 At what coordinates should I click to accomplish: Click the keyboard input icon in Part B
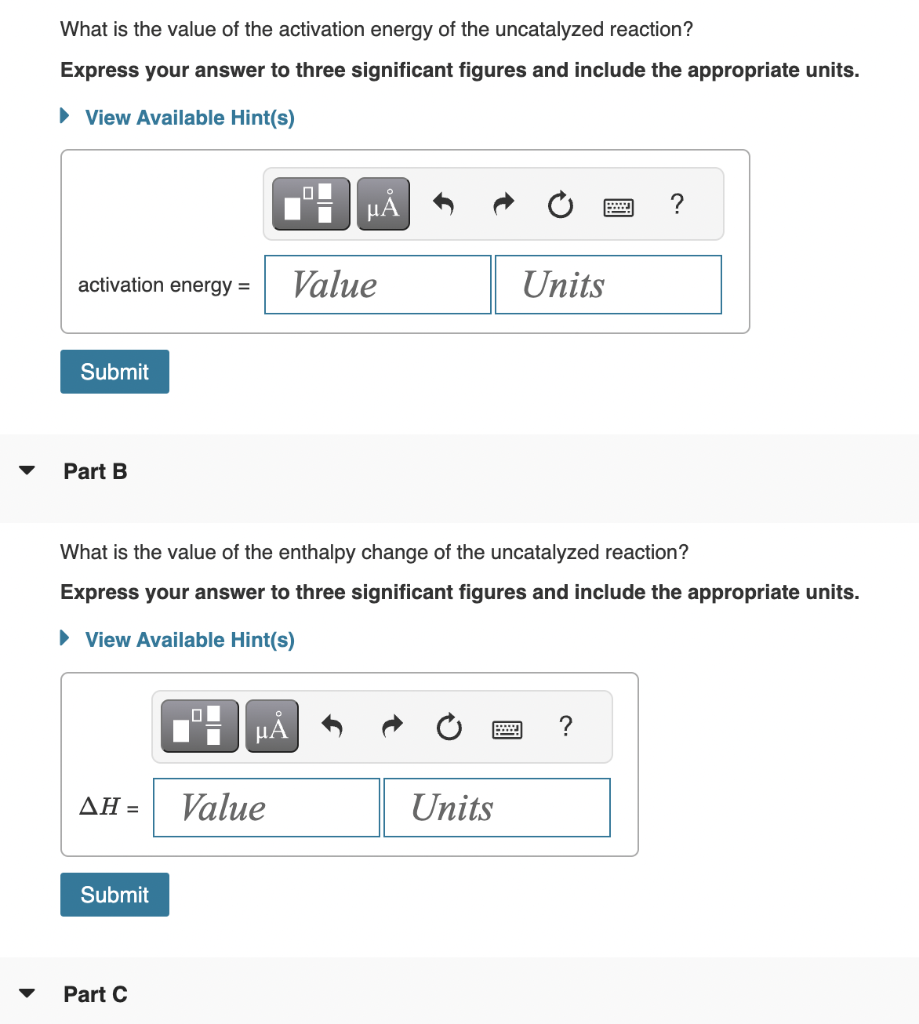[507, 729]
